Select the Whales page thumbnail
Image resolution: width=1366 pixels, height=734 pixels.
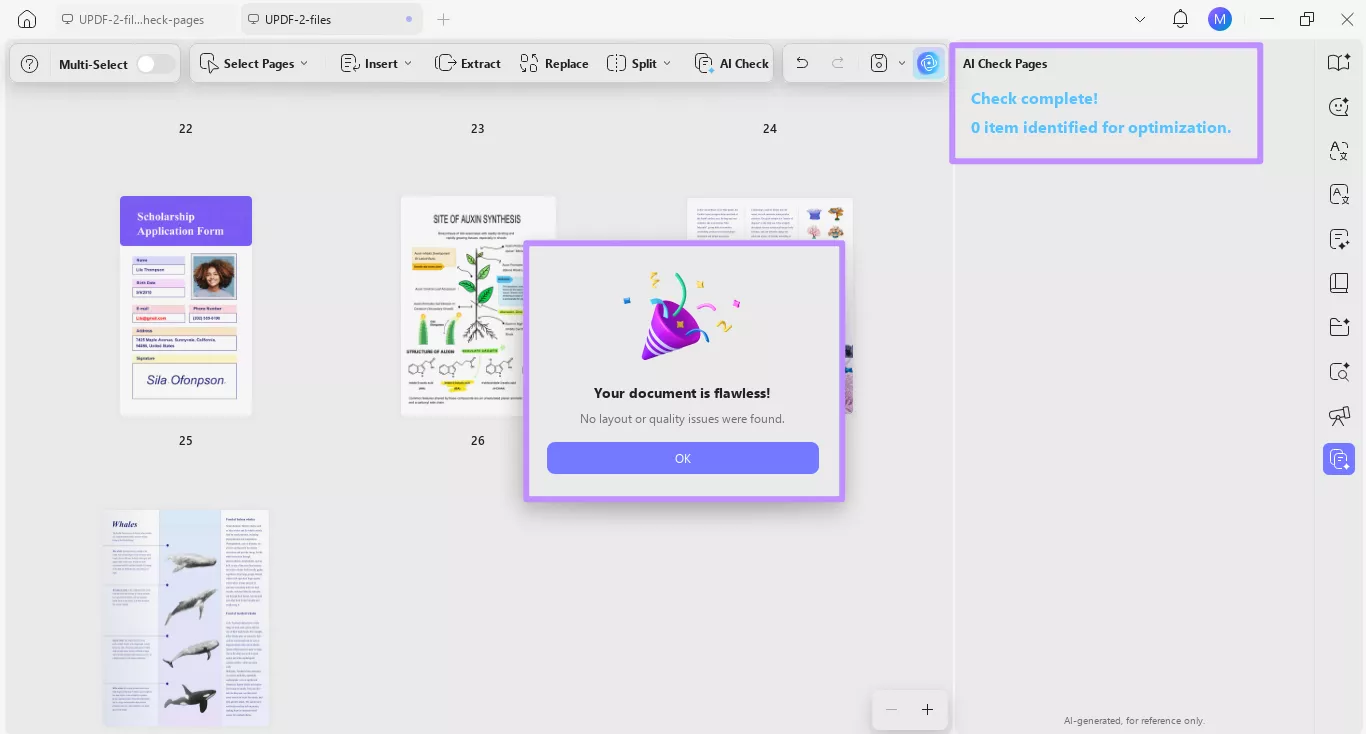click(186, 618)
